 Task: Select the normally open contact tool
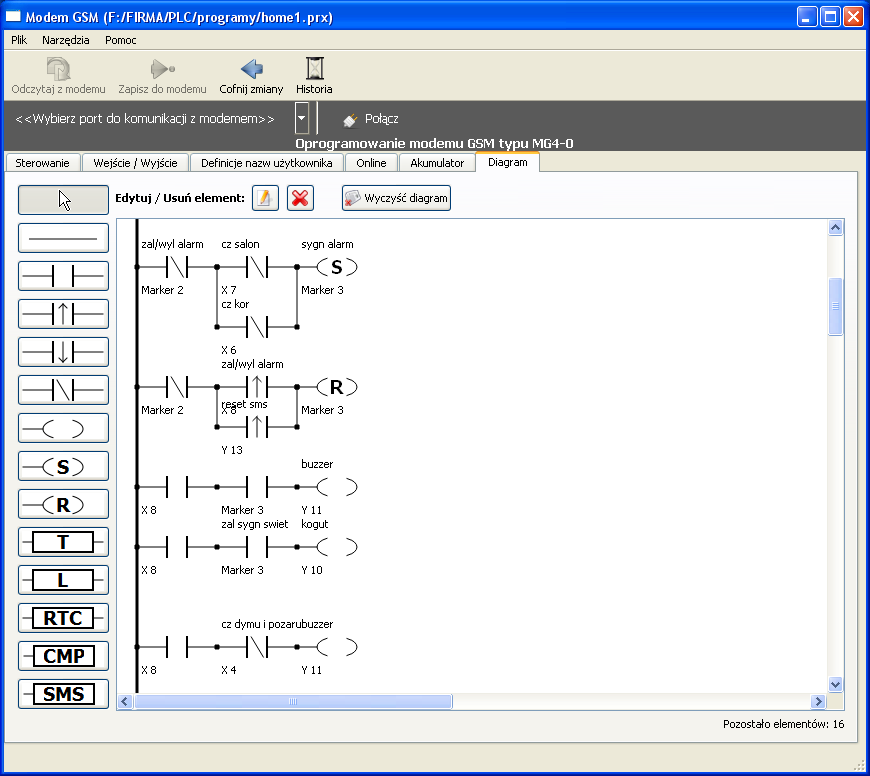tap(63, 276)
